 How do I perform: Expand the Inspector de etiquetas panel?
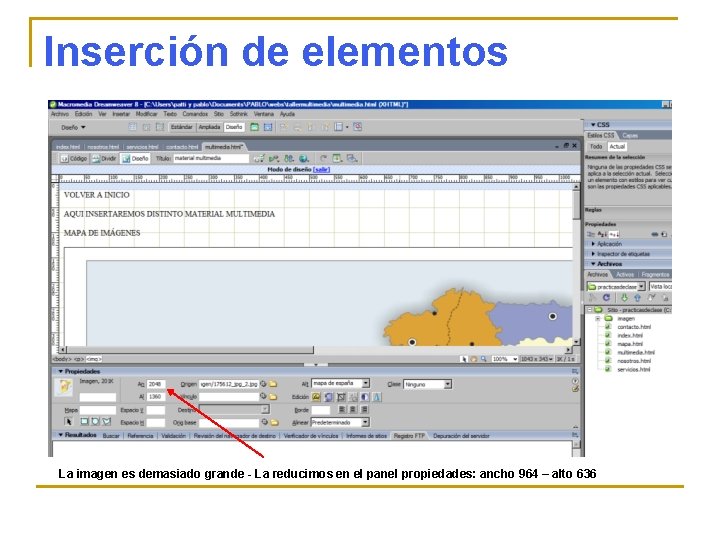tap(593, 254)
